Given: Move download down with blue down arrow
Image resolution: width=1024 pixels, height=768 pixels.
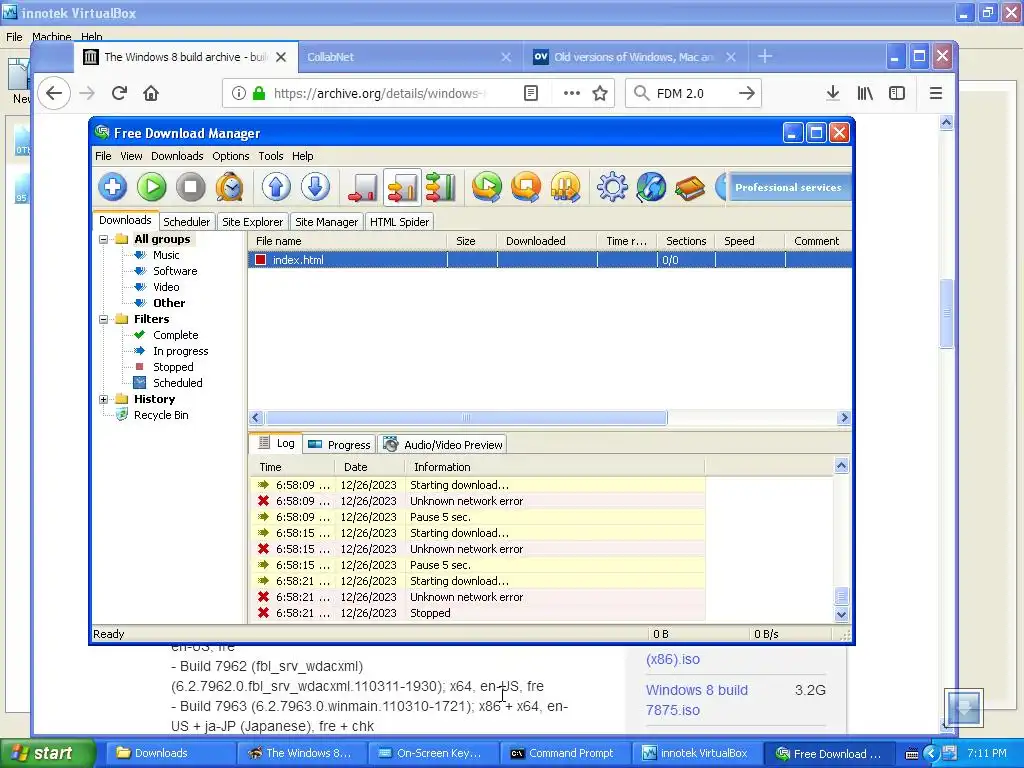Looking at the screenshot, I should [315, 187].
